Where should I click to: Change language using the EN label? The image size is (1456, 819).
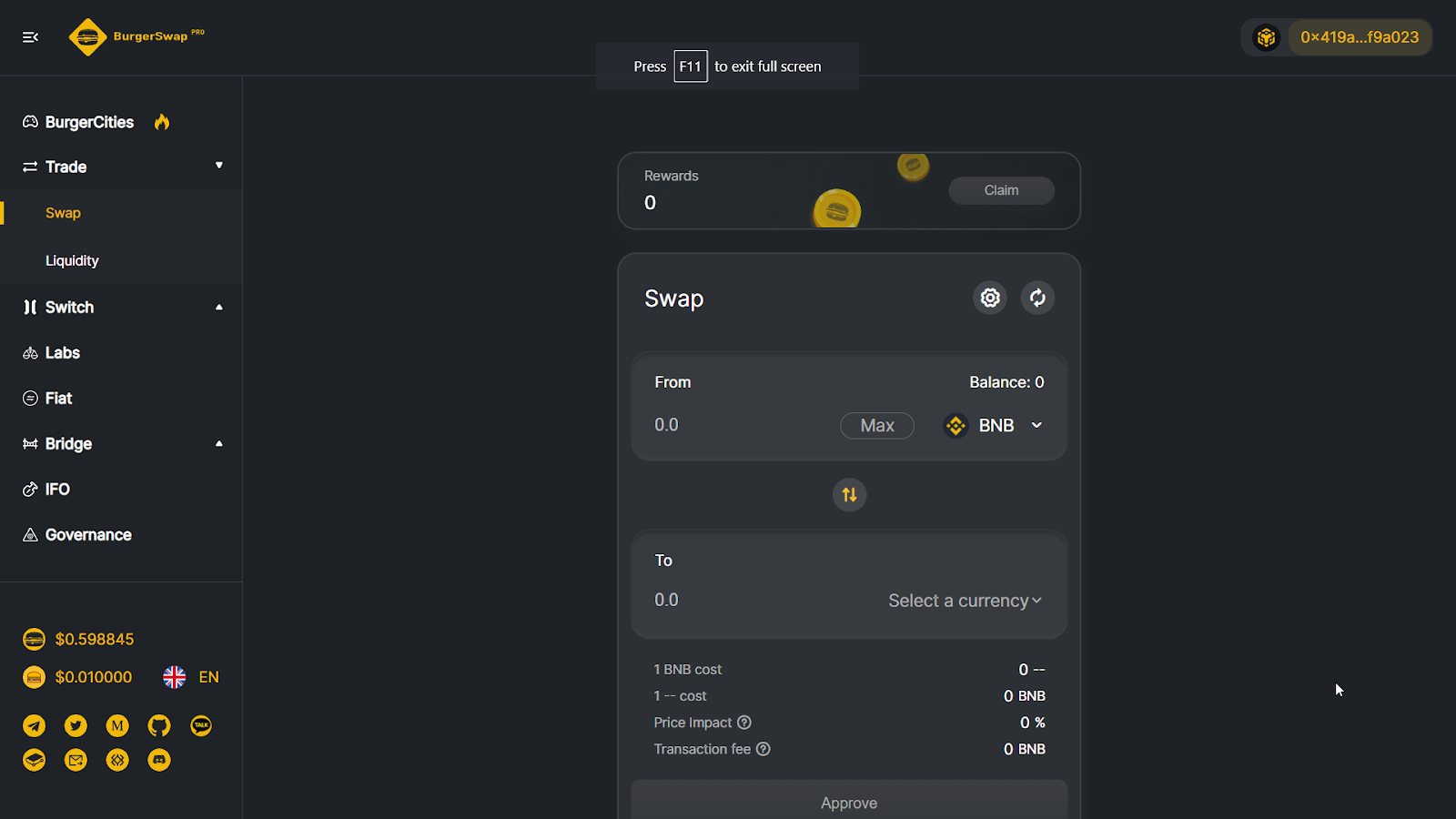(208, 677)
